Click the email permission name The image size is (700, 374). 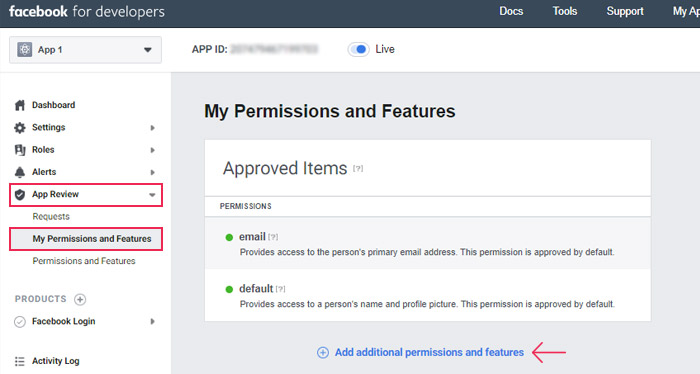click(252, 237)
